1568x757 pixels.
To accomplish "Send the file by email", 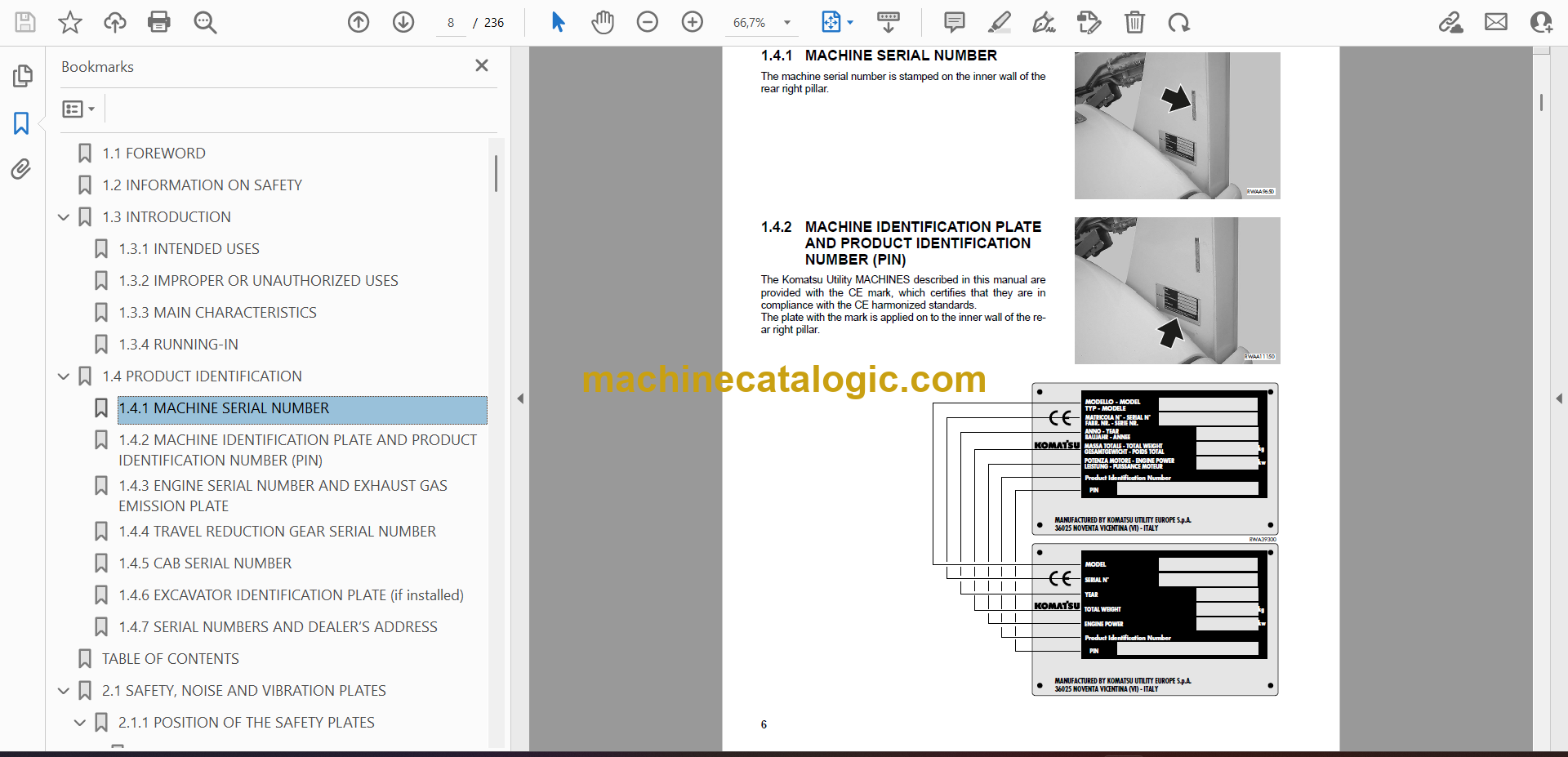I will pos(1496,22).
